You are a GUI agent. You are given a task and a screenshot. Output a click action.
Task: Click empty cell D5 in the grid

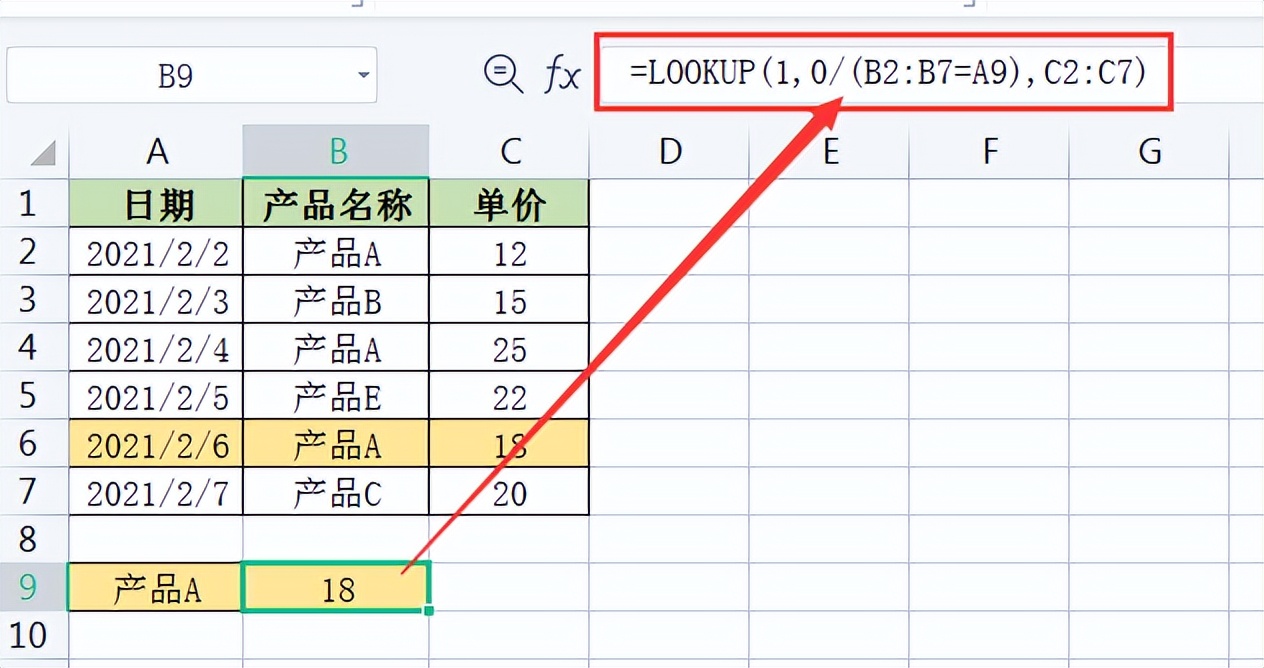click(670, 395)
